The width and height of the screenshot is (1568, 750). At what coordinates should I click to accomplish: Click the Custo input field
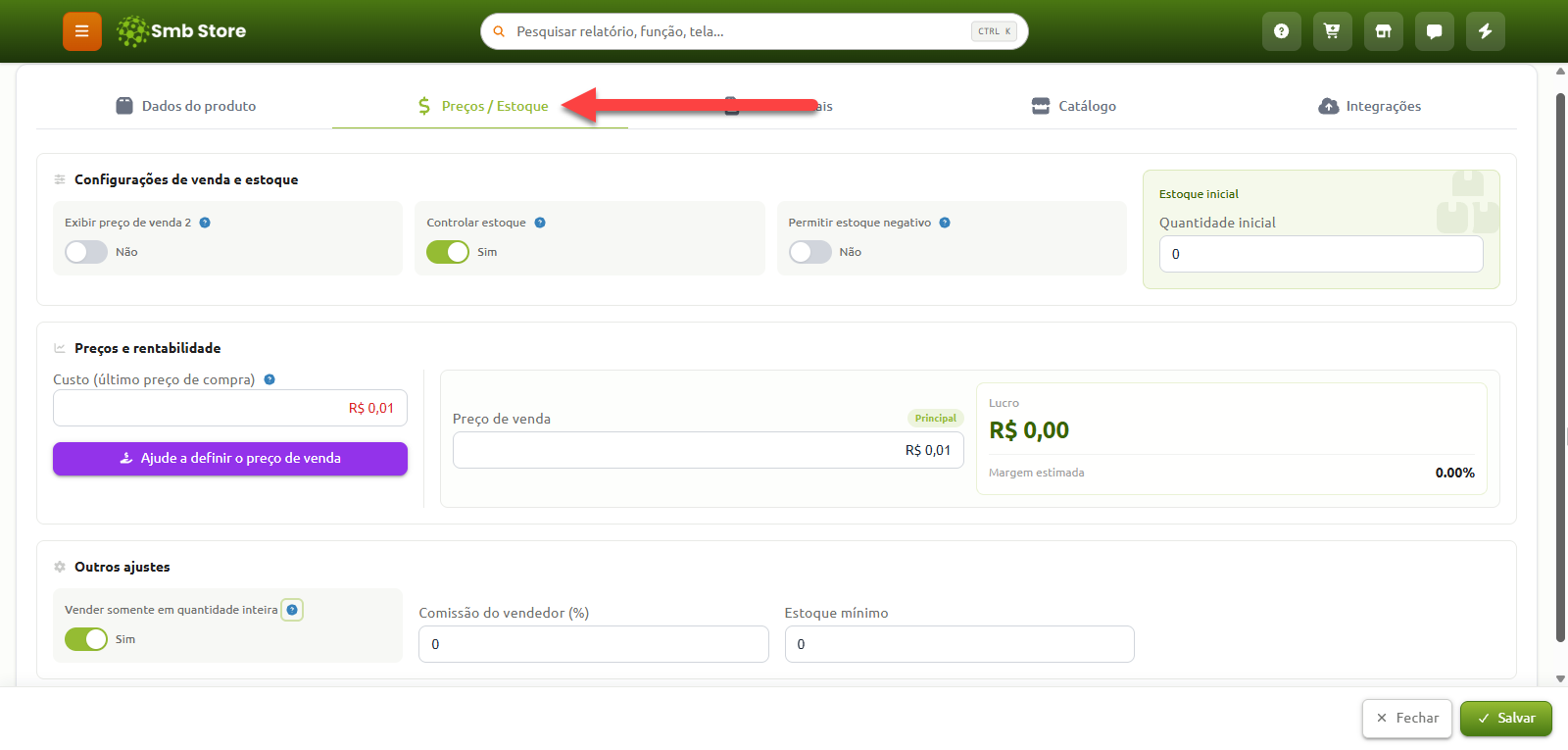tap(230, 408)
